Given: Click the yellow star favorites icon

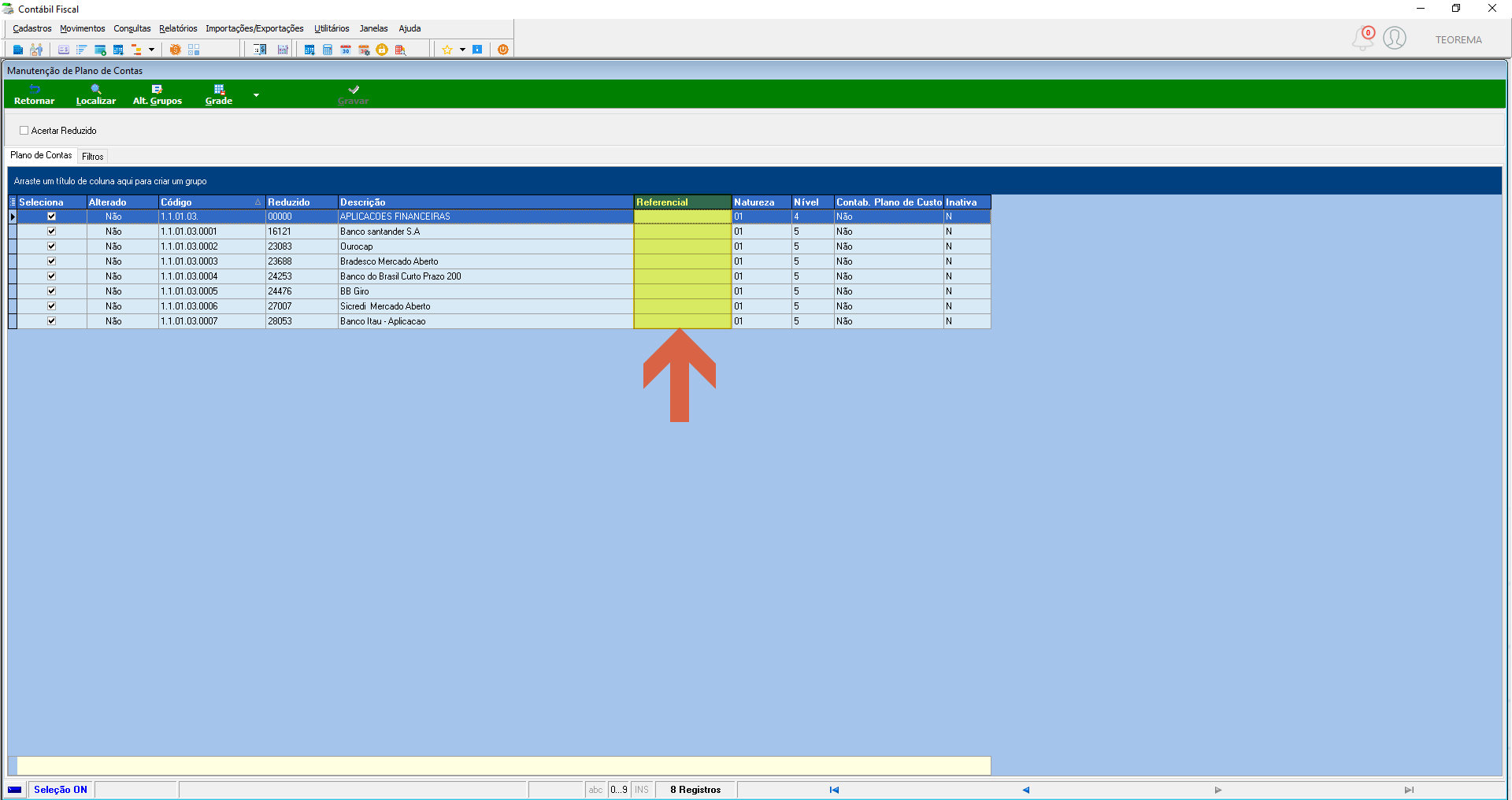Looking at the screenshot, I should pos(447,50).
